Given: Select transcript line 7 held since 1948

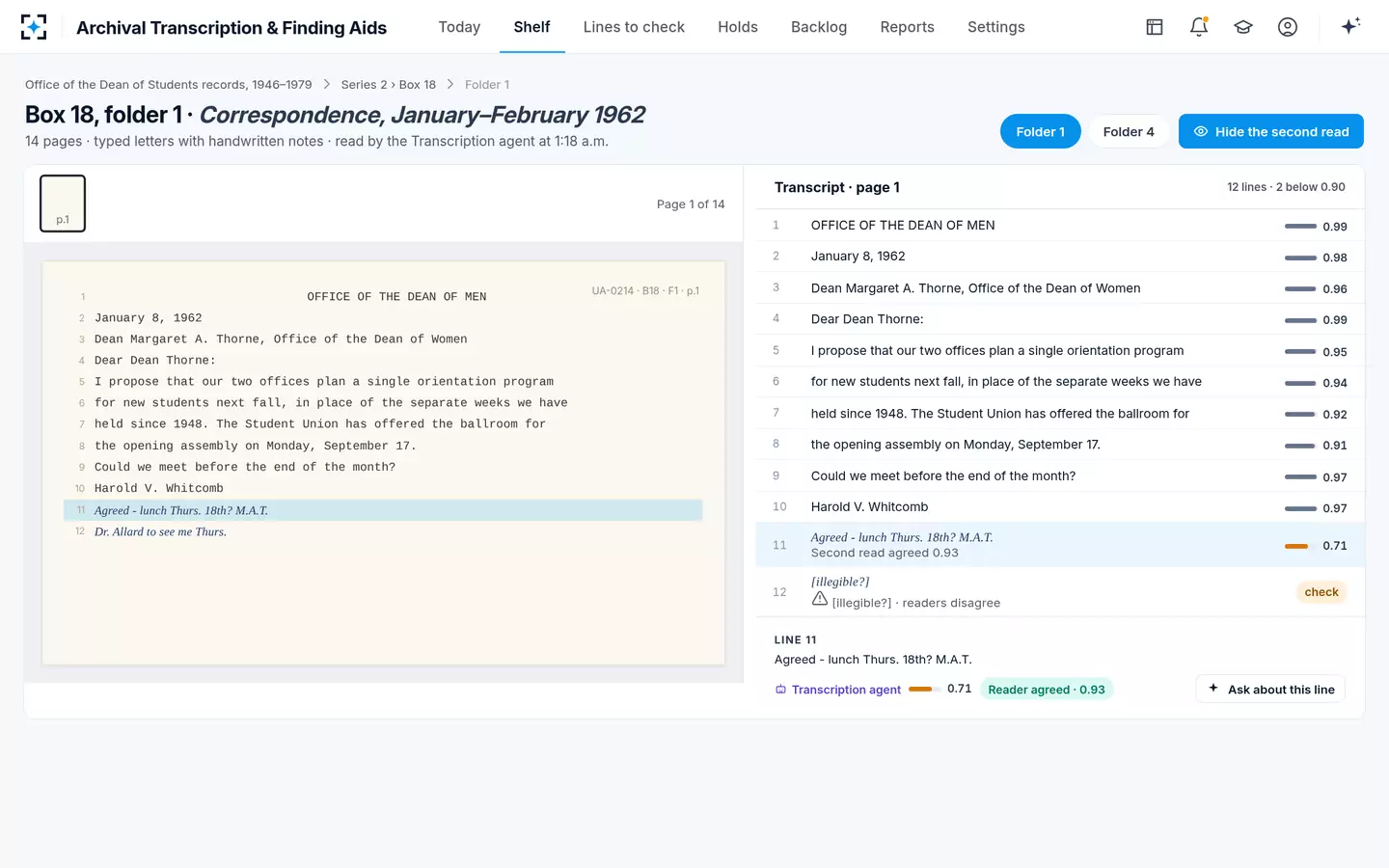Looking at the screenshot, I should click(x=1060, y=414).
